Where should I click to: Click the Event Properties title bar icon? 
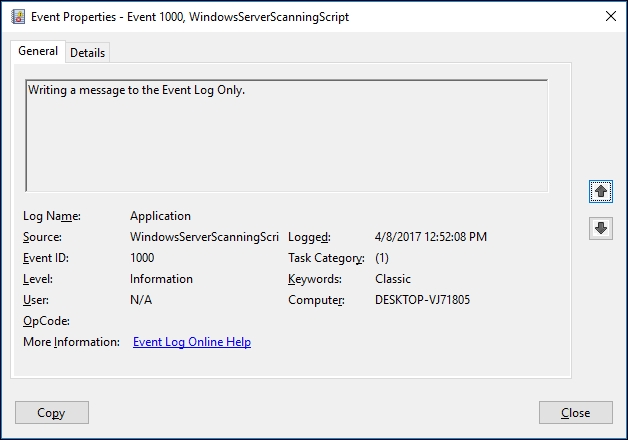pos(18,17)
